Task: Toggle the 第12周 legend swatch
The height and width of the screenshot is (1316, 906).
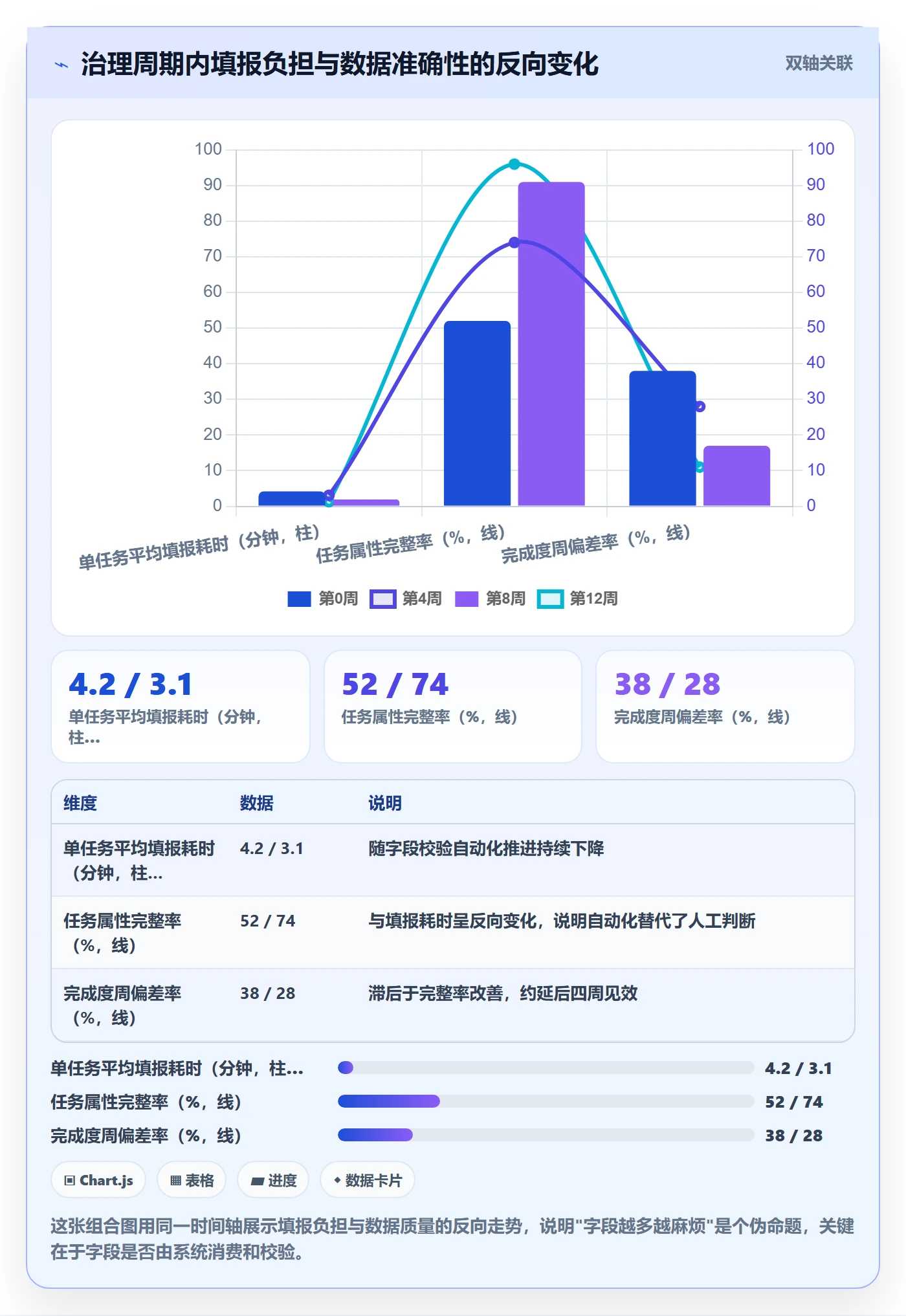Action: point(550,599)
